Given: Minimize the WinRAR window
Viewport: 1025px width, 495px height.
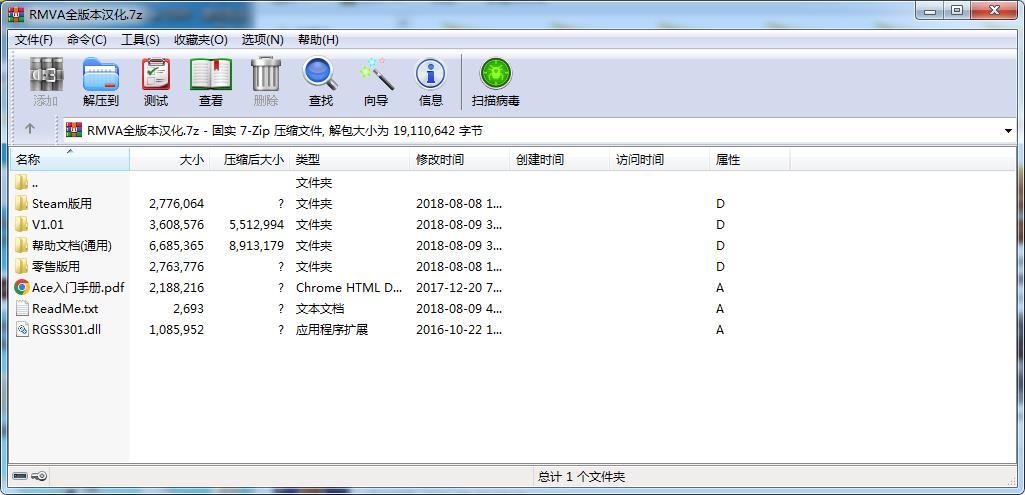Looking at the screenshot, I should pos(930,10).
